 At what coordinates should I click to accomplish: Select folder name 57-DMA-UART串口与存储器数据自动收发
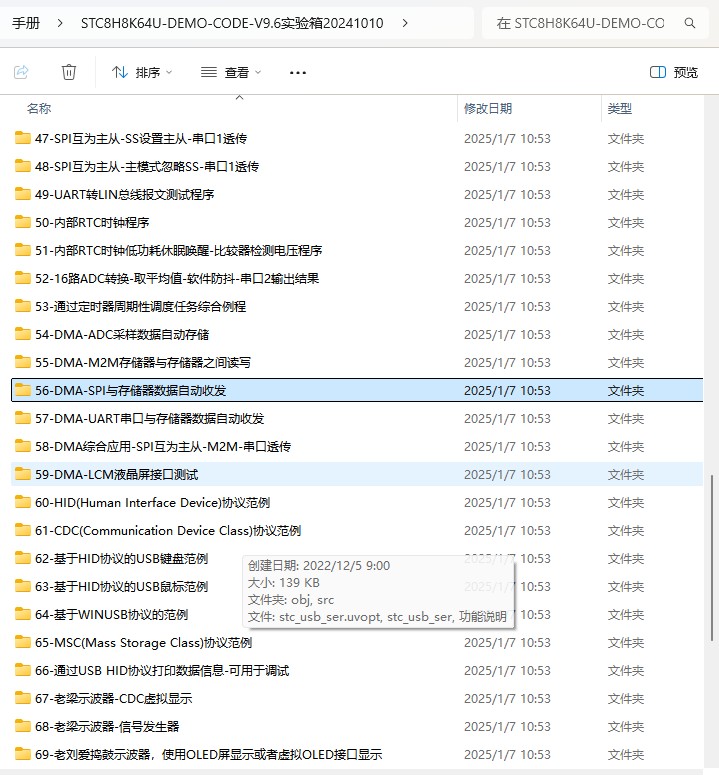pos(150,419)
